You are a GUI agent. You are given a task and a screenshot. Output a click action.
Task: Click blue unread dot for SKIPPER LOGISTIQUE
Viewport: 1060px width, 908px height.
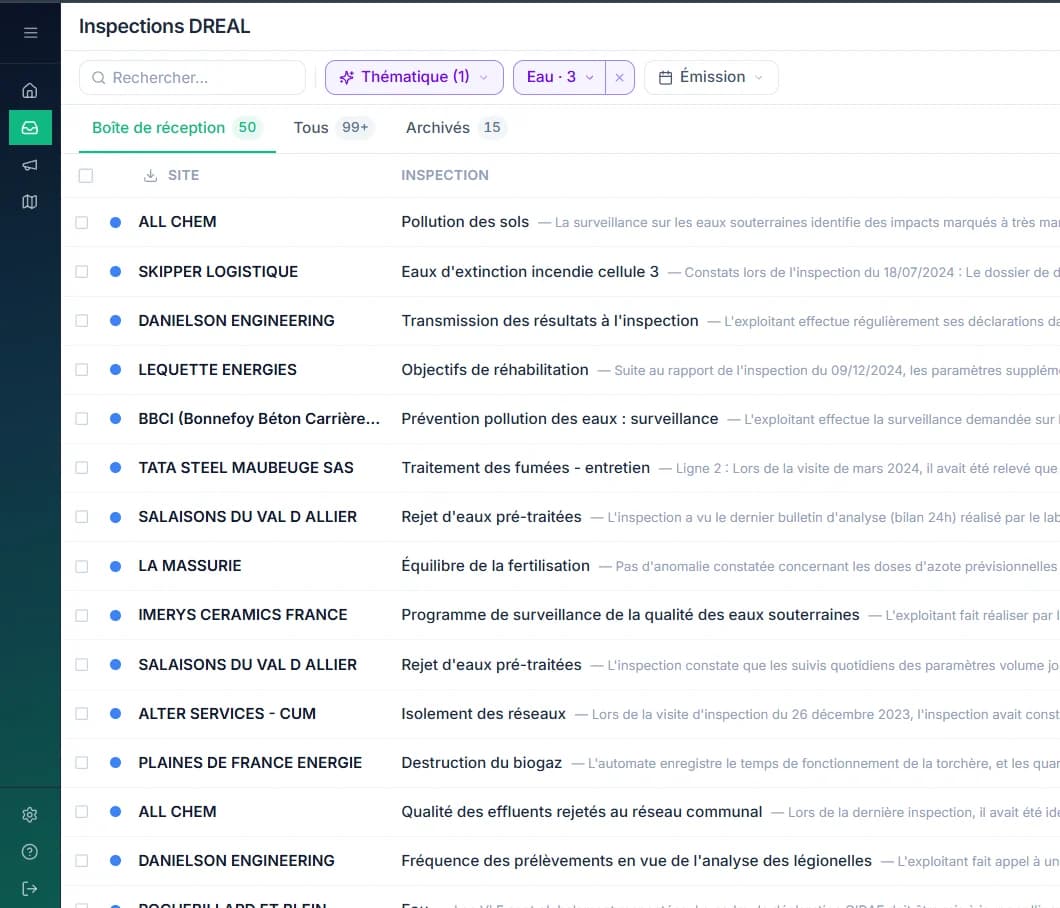click(x=116, y=271)
